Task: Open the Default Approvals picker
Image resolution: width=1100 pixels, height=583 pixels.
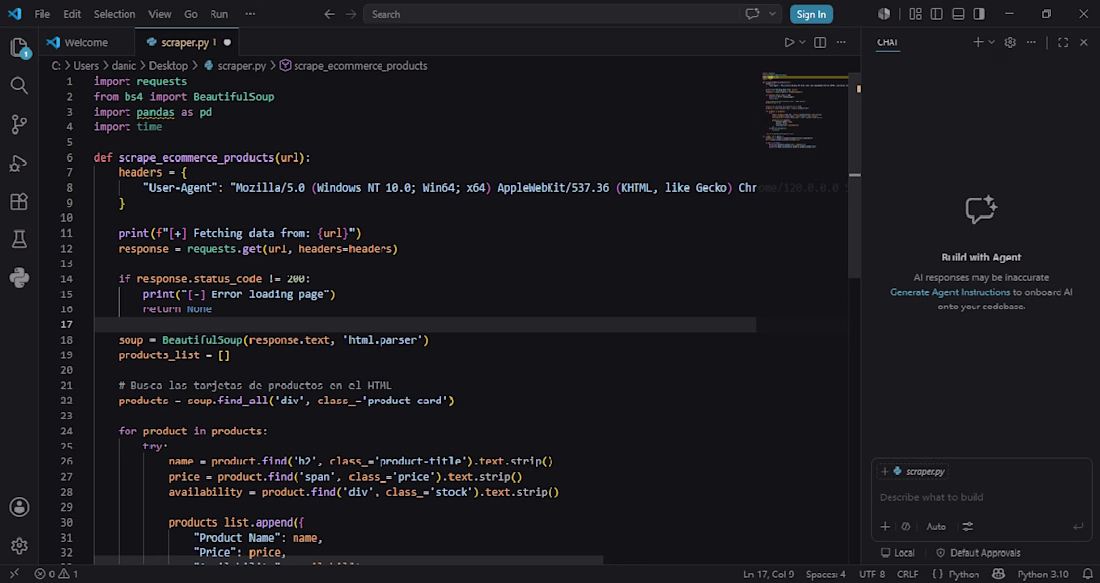Action: (978, 553)
